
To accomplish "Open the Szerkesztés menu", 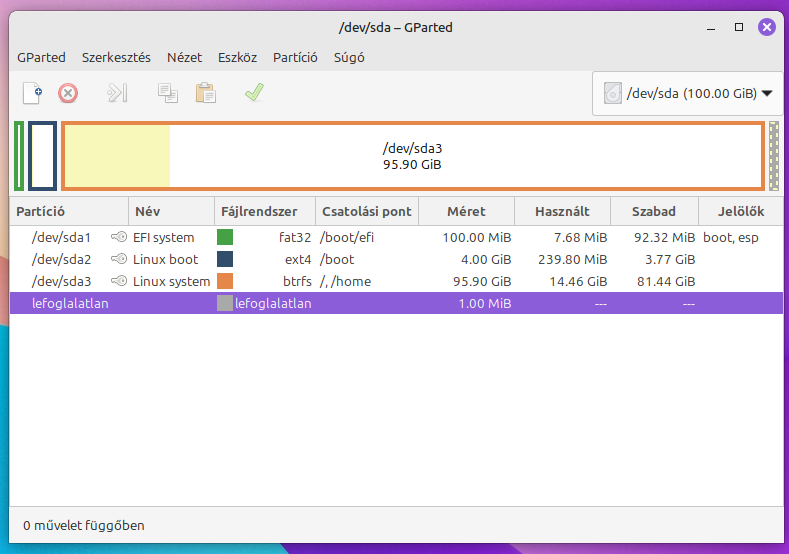I will coord(116,57).
